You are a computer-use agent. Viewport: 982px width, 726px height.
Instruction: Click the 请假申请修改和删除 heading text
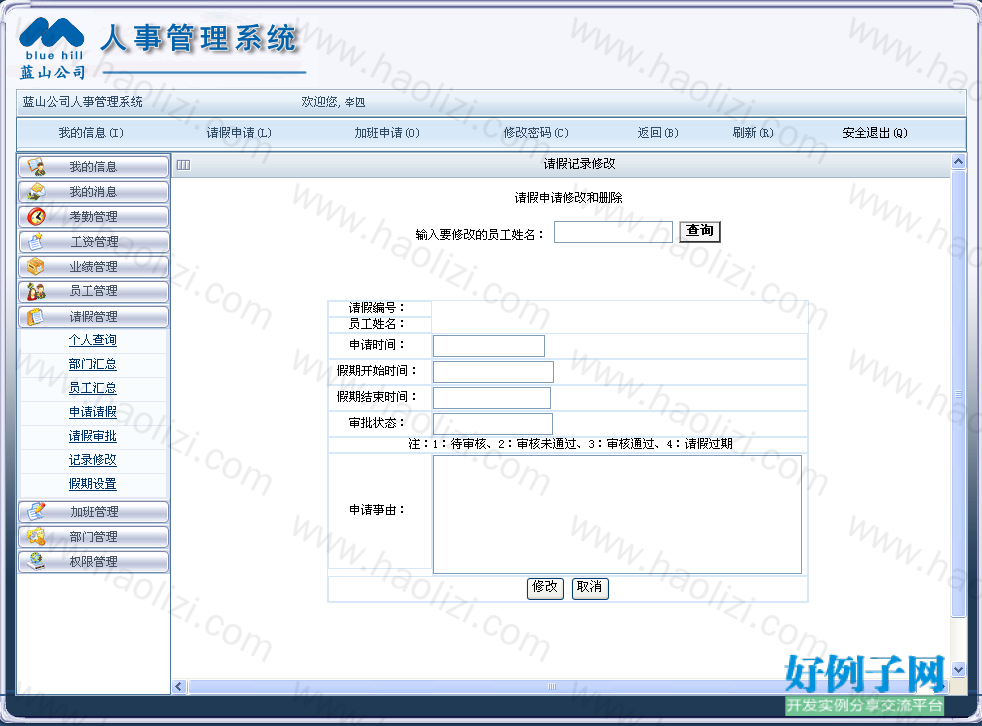pyautogui.click(x=568, y=198)
